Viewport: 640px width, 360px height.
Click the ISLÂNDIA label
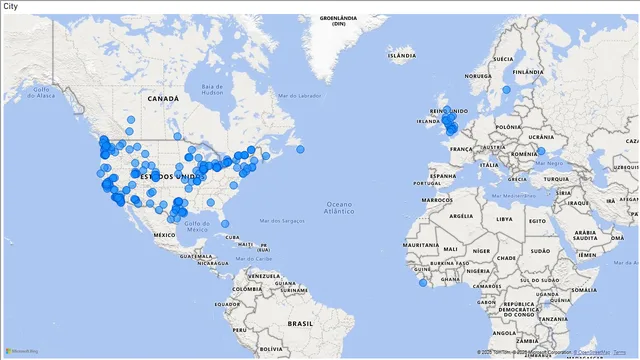point(402,56)
